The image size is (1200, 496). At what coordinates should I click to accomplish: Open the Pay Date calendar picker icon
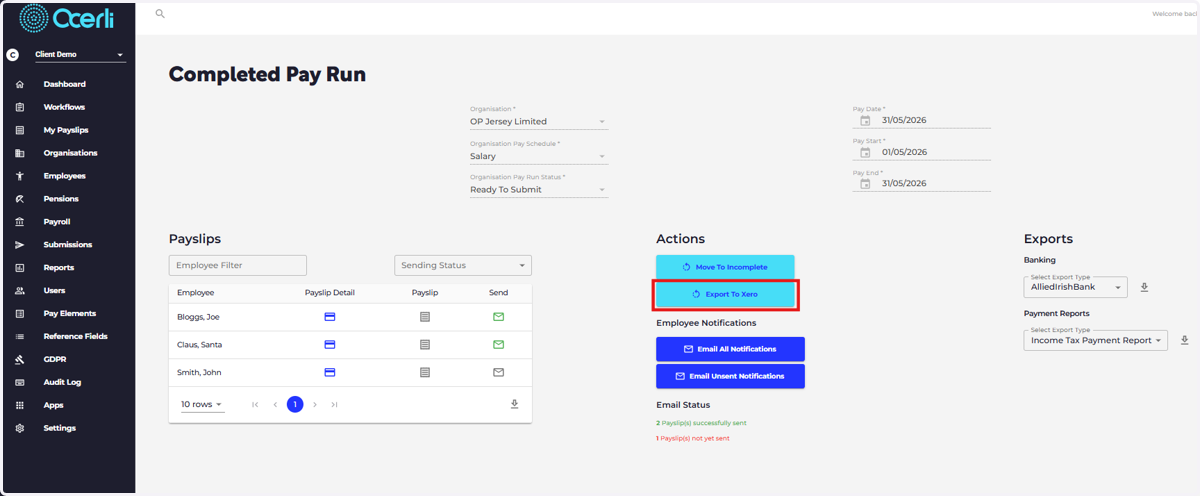tap(866, 121)
